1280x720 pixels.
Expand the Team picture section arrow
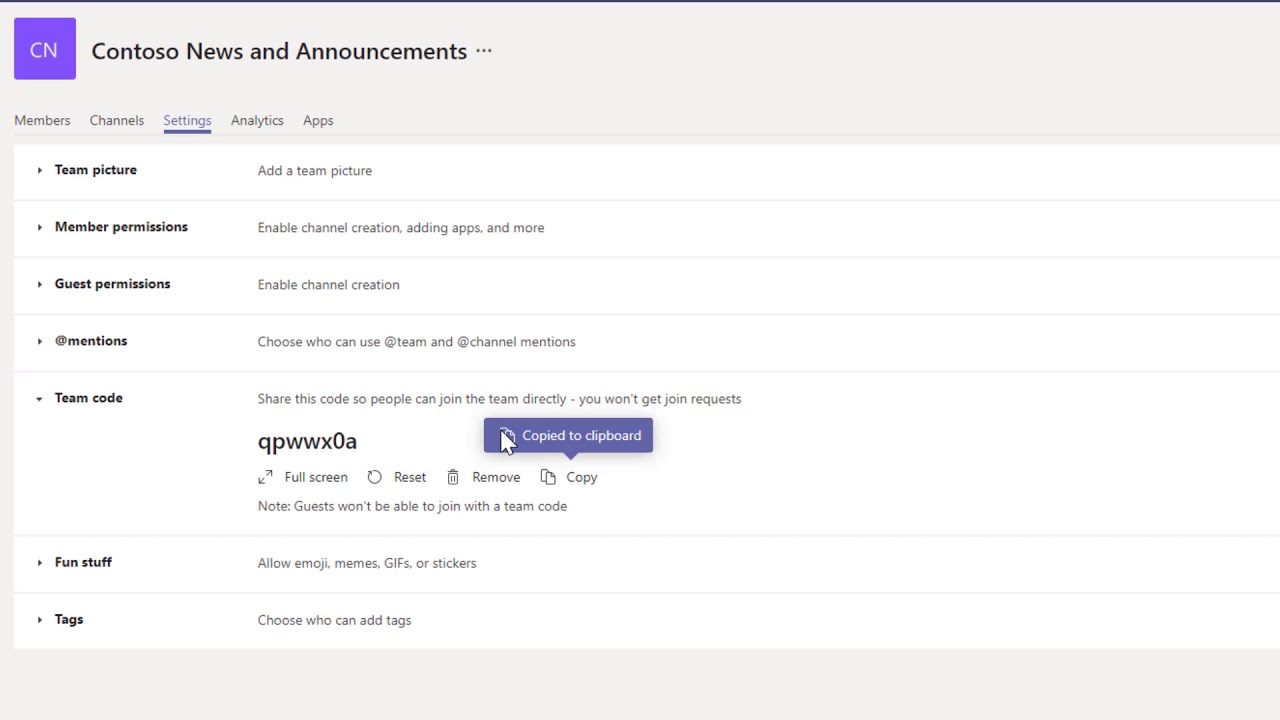point(39,170)
